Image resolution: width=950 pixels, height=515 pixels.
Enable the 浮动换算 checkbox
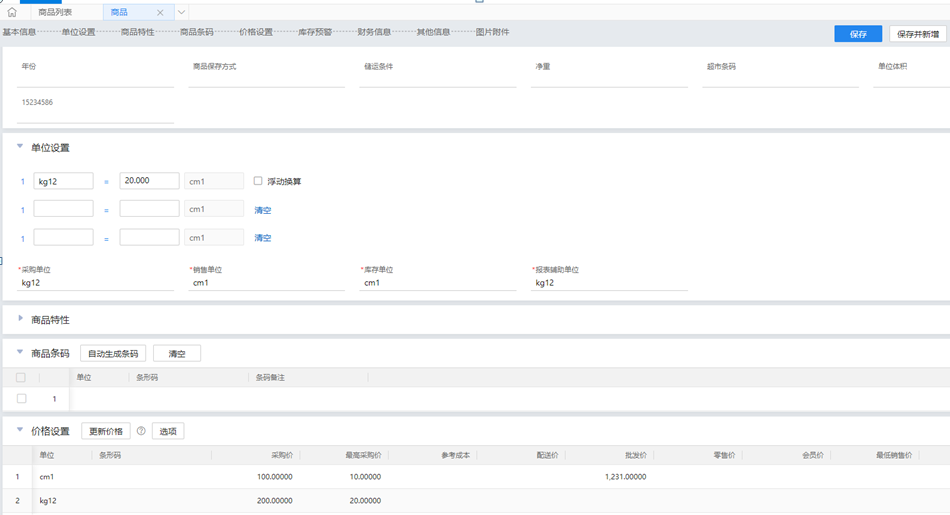(258, 181)
